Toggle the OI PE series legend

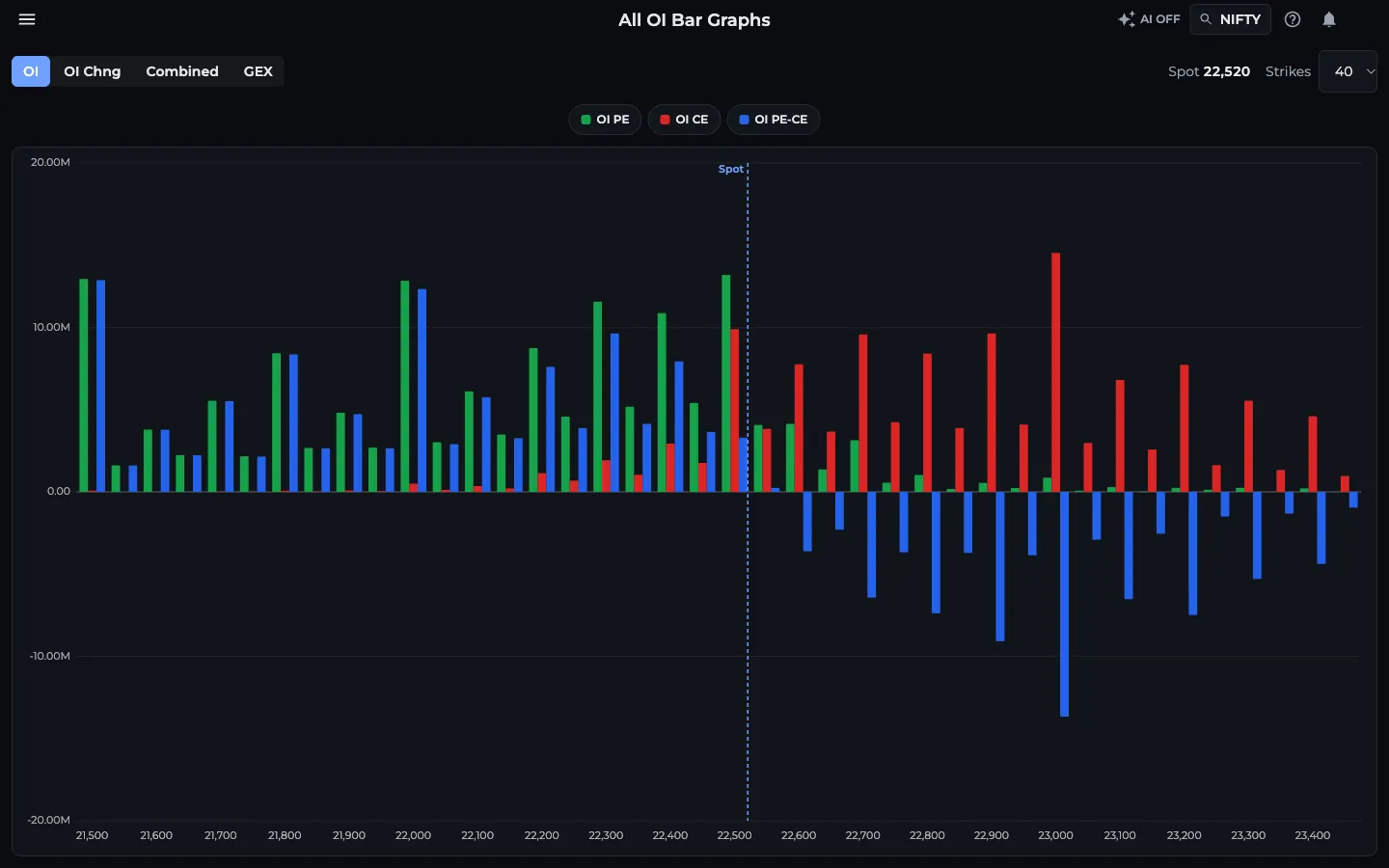pyautogui.click(x=605, y=120)
